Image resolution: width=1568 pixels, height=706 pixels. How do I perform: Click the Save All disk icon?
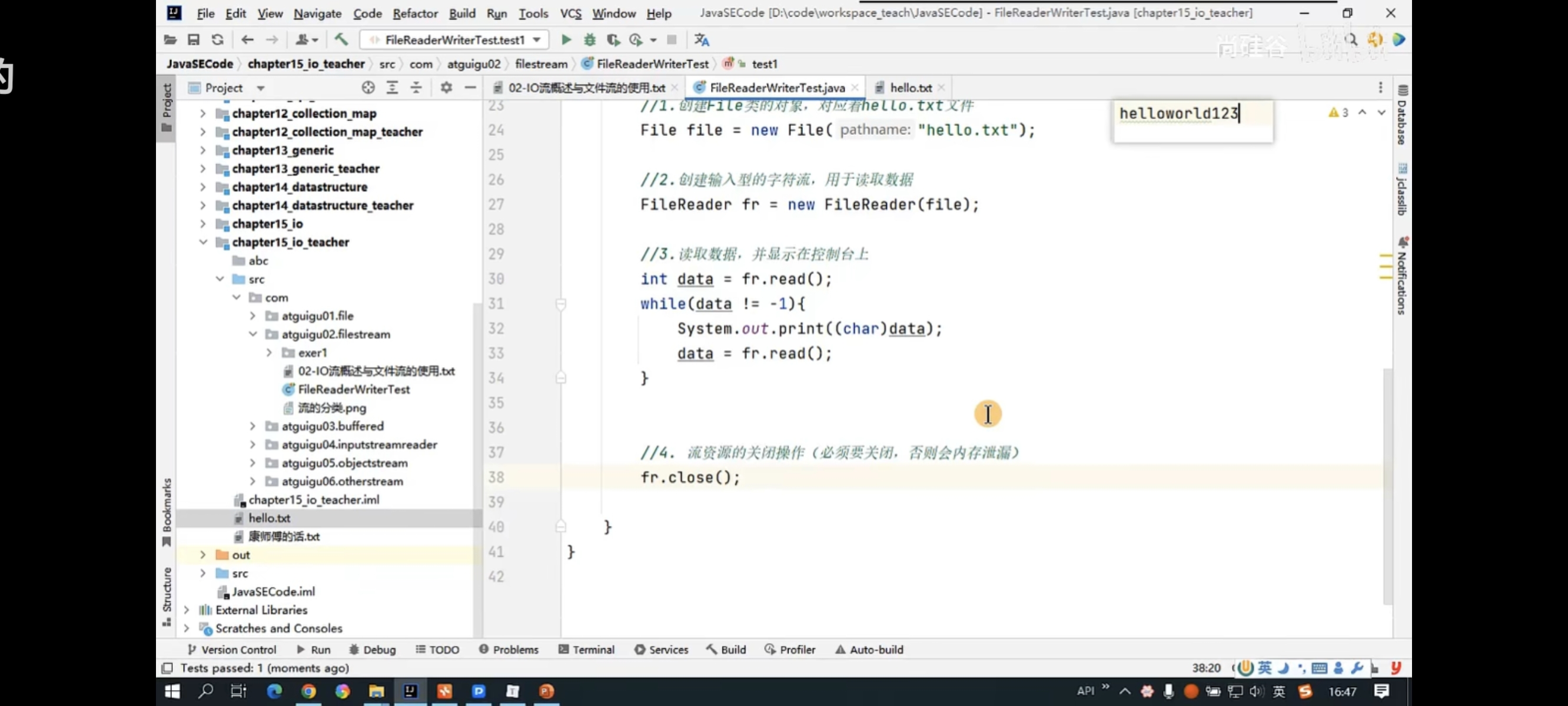point(194,39)
